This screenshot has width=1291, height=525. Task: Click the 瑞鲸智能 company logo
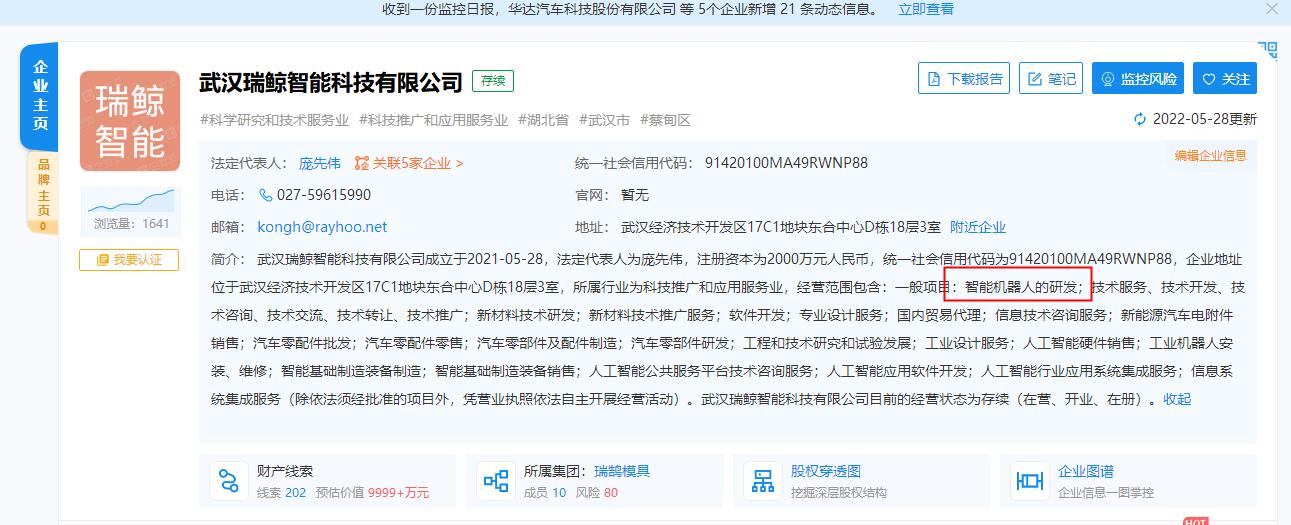click(x=130, y=120)
